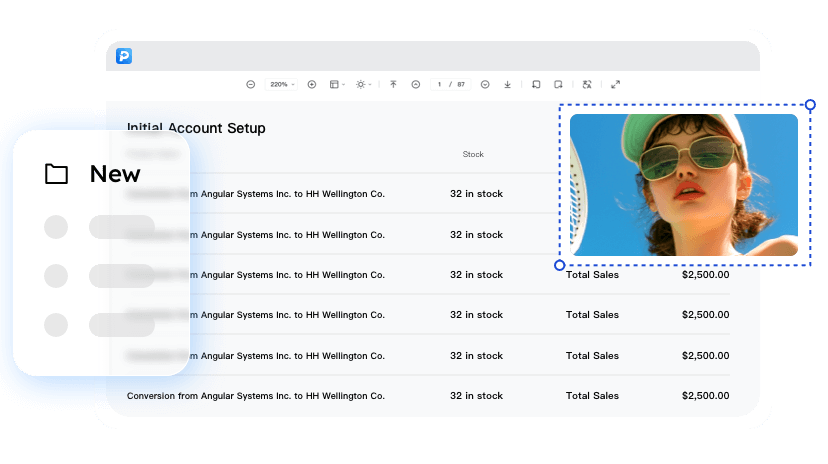This screenshot has height=464, width=828.
Task: Click the current page number field
Action: (440, 85)
